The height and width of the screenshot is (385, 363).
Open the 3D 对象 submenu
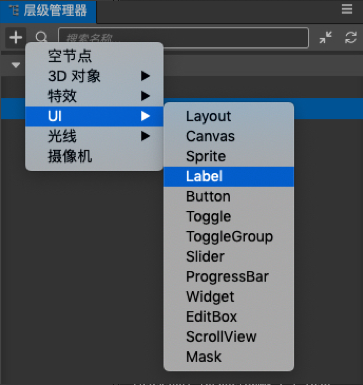click(94, 76)
